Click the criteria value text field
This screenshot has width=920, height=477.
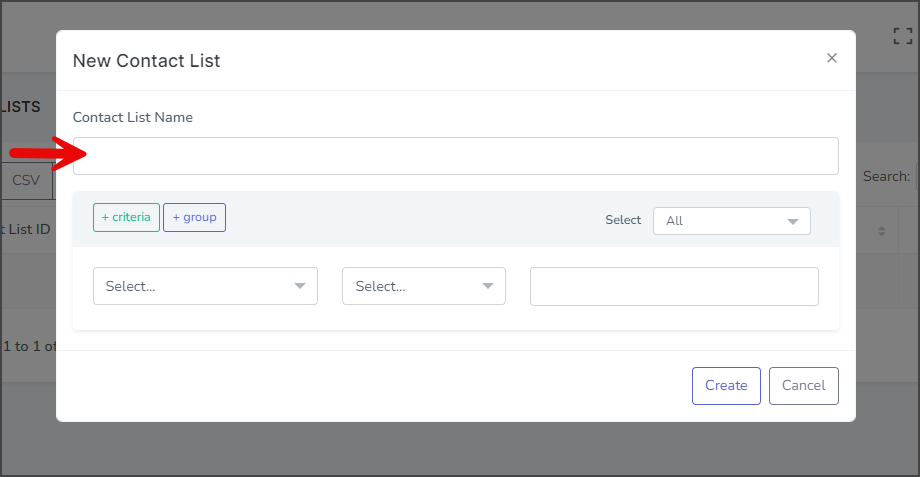coord(674,286)
